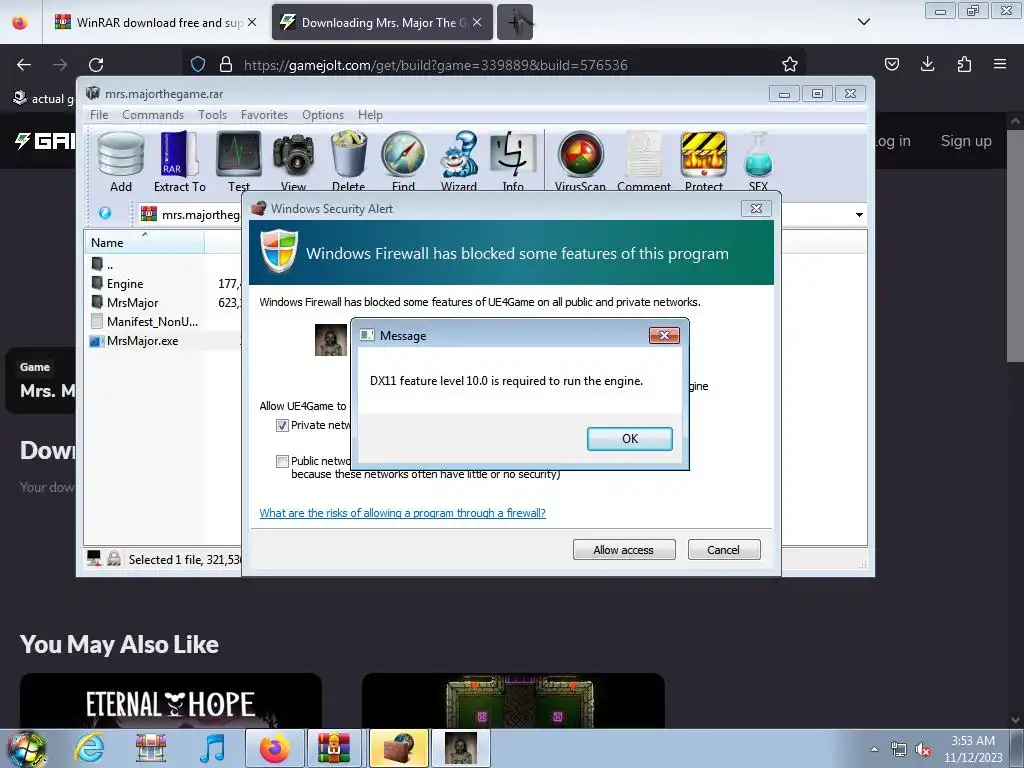Reload the Game Jolt page
1024x768 pixels.
(x=96, y=65)
